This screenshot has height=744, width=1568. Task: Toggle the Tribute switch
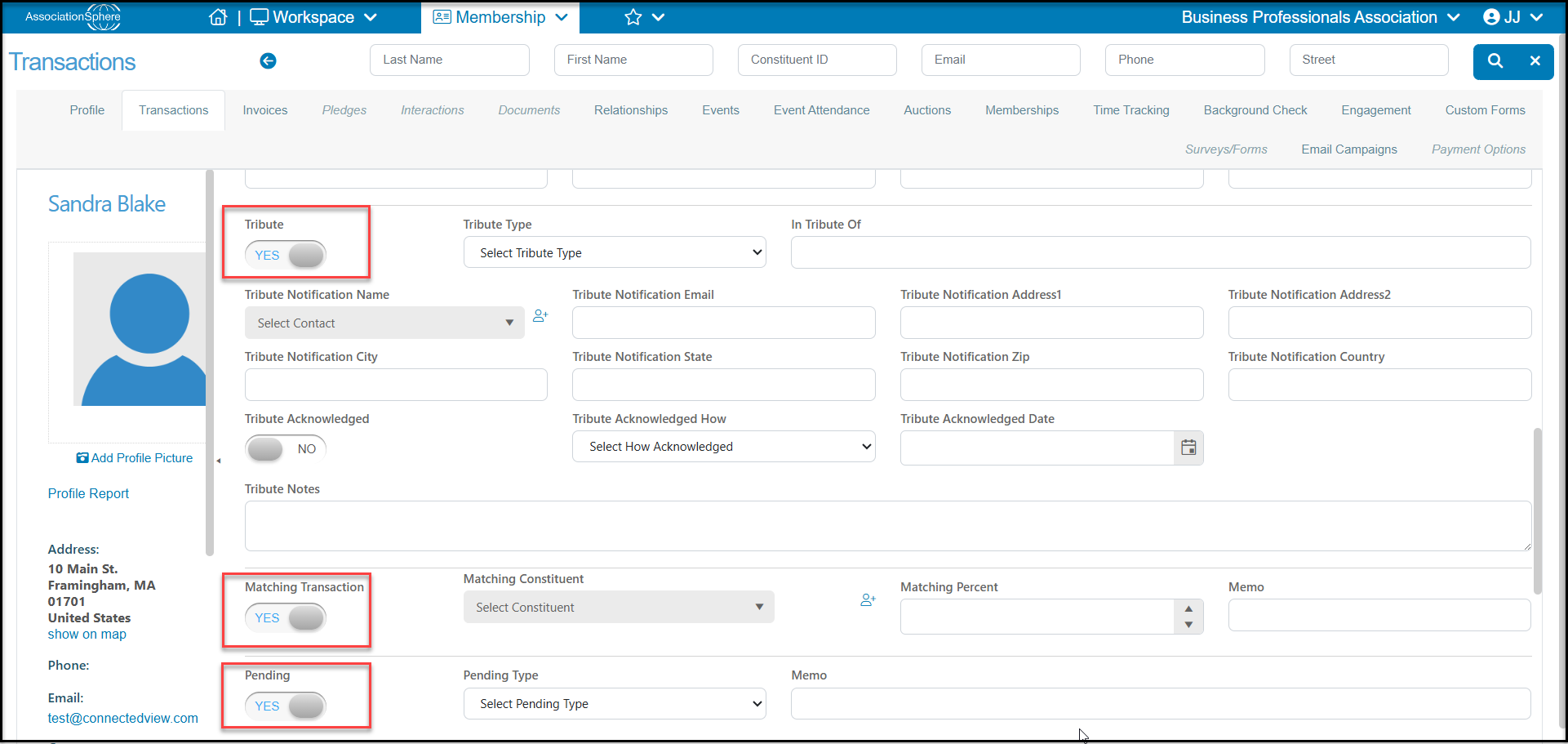(x=286, y=255)
